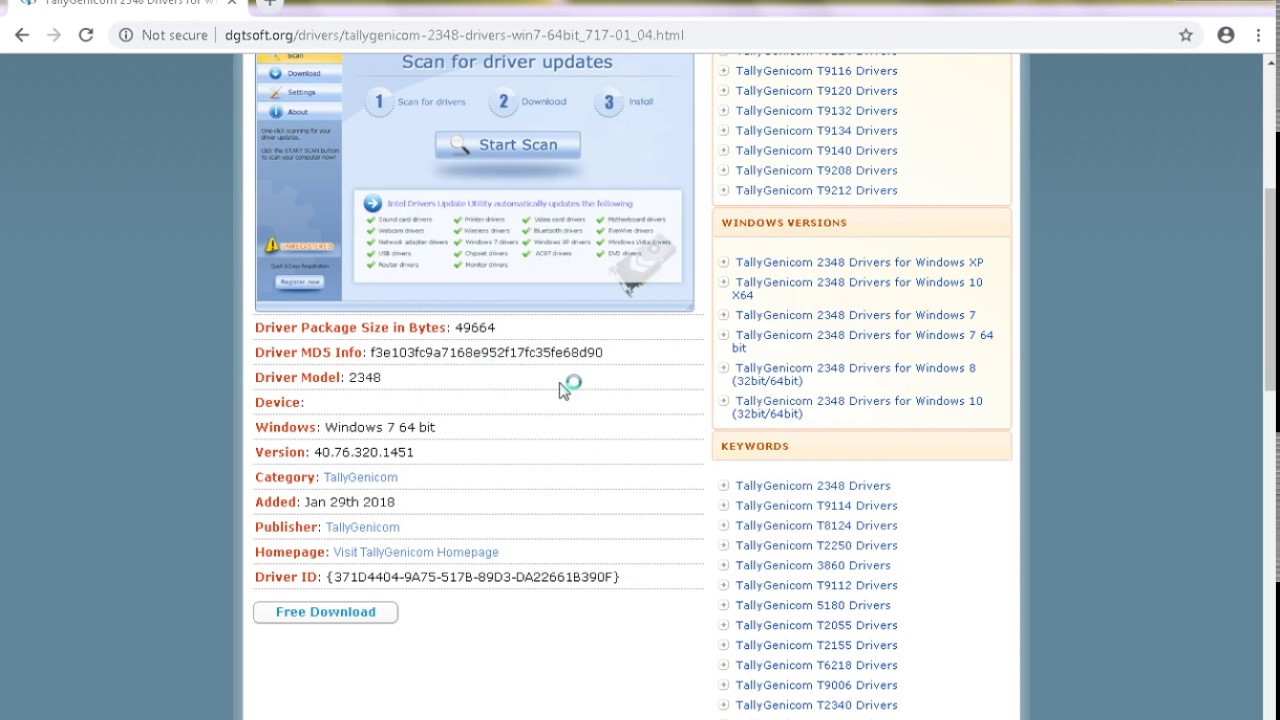Open TallyGenicom 2348 Drivers keyword link
Viewport: 1280px width, 720px height.
pyautogui.click(x=813, y=486)
